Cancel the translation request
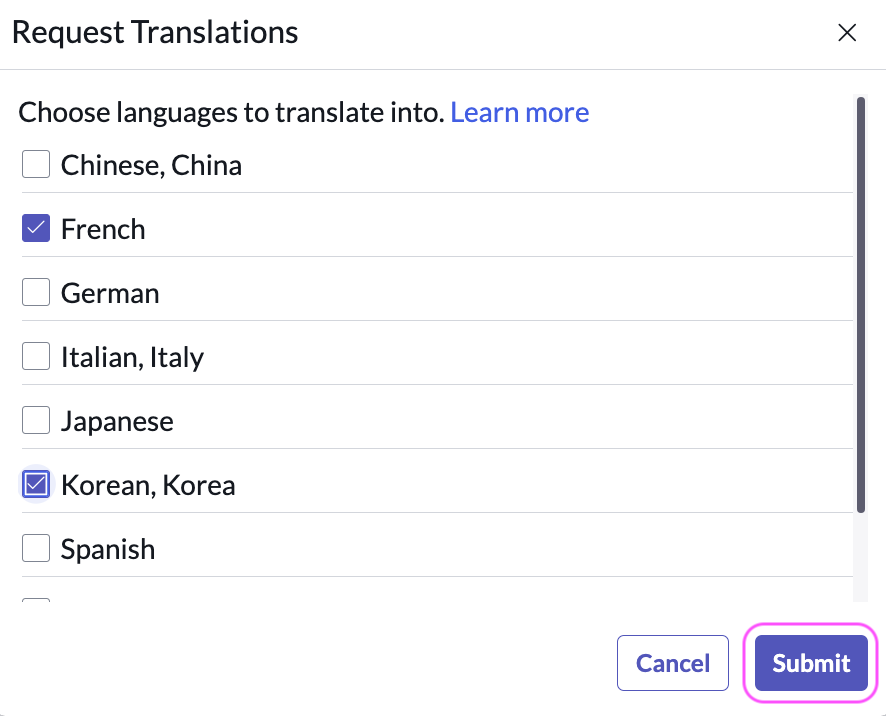This screenshot has width=886, height=716. pos(672,663)
